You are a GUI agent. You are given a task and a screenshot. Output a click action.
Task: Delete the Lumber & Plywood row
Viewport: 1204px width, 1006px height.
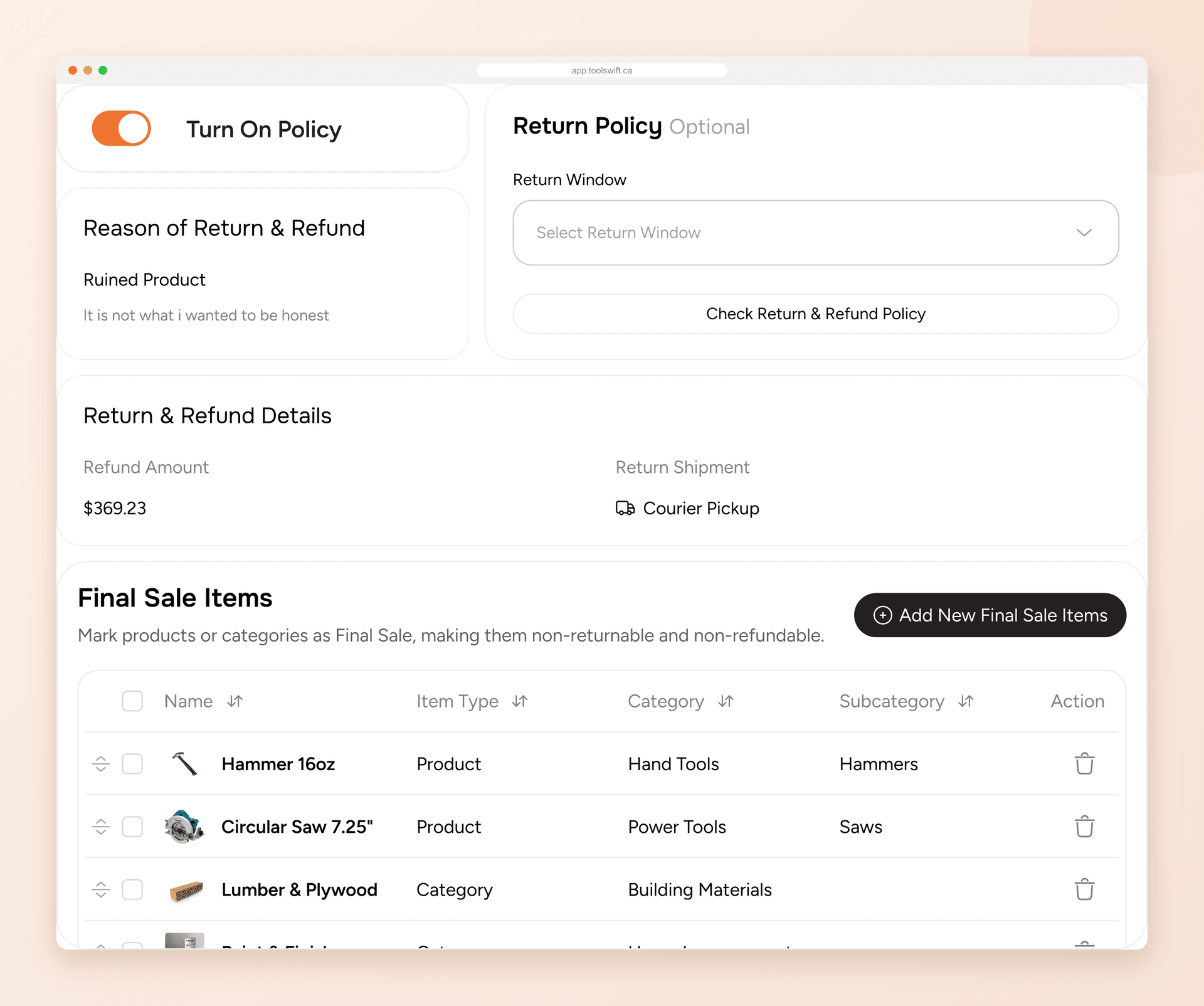pyautogui.click(x=1084, y=889)
